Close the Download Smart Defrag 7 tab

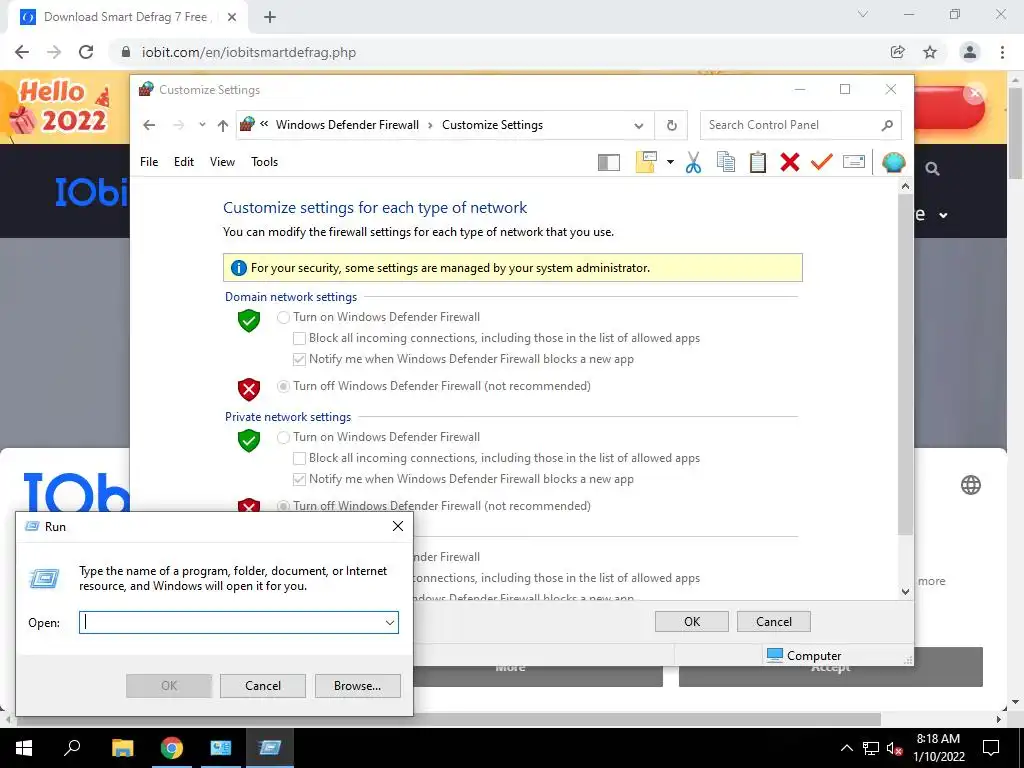[232, 18]
